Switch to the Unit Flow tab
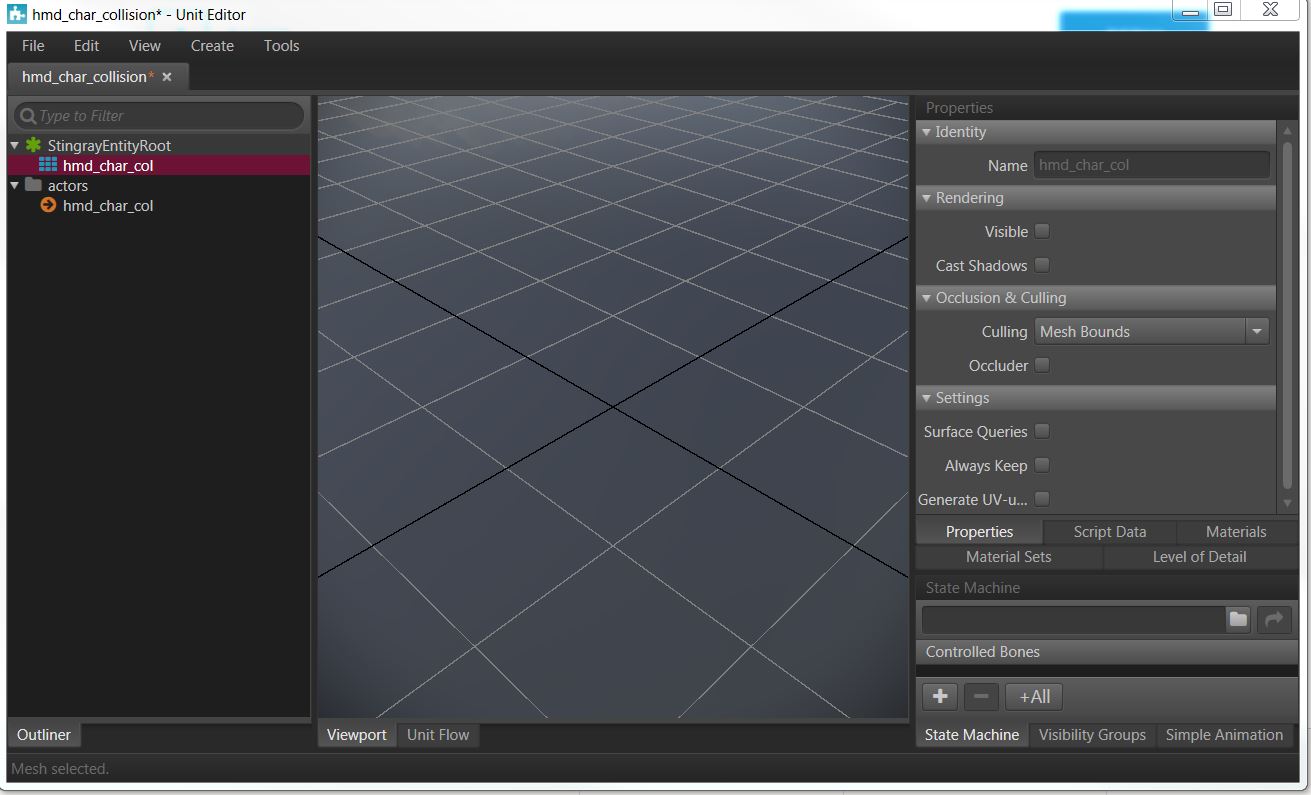The height and width of the screenshot is (795, 1311). coord(438,734)
